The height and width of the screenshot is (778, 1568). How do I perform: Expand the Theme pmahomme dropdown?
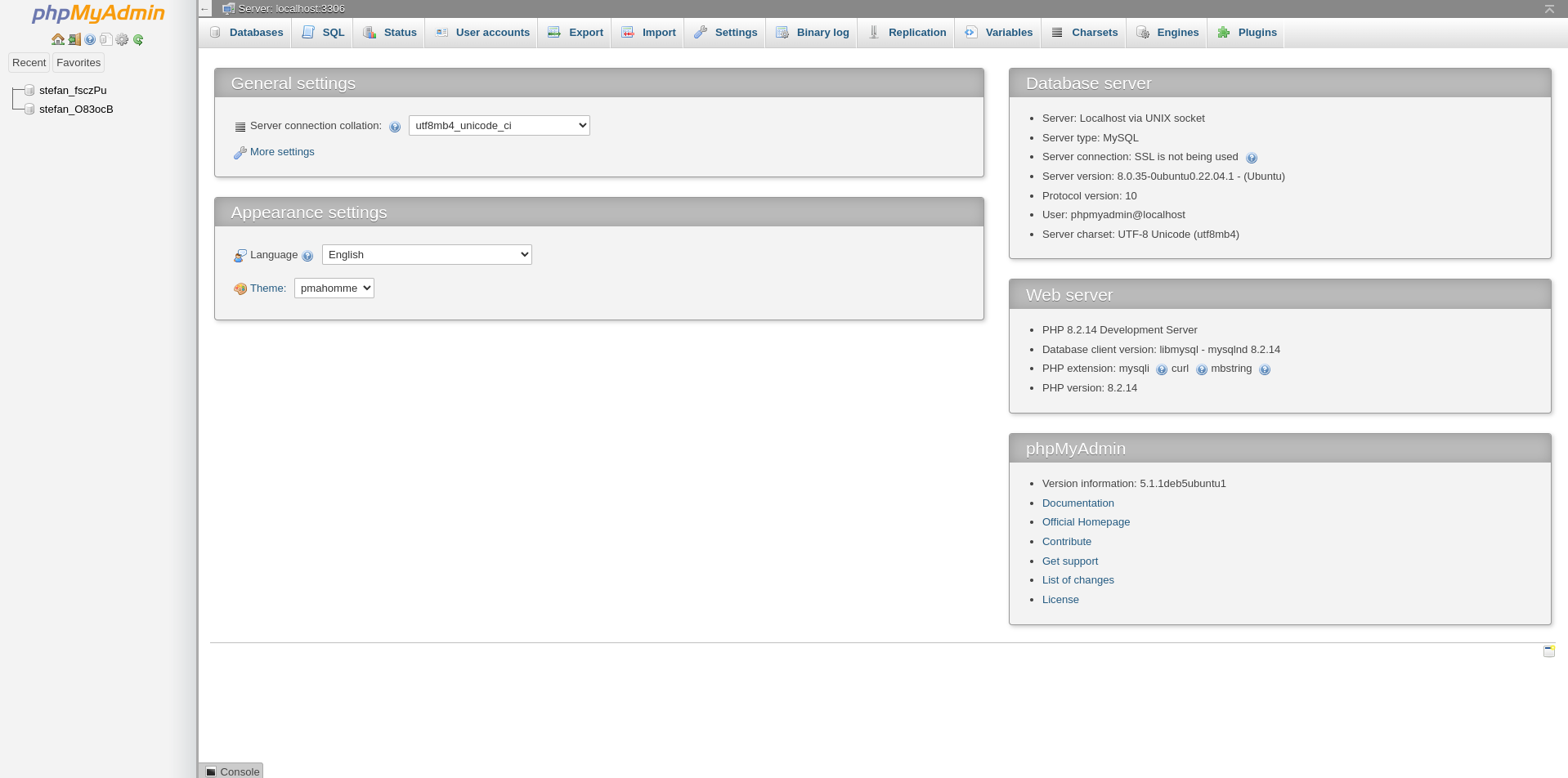[334, 288]
